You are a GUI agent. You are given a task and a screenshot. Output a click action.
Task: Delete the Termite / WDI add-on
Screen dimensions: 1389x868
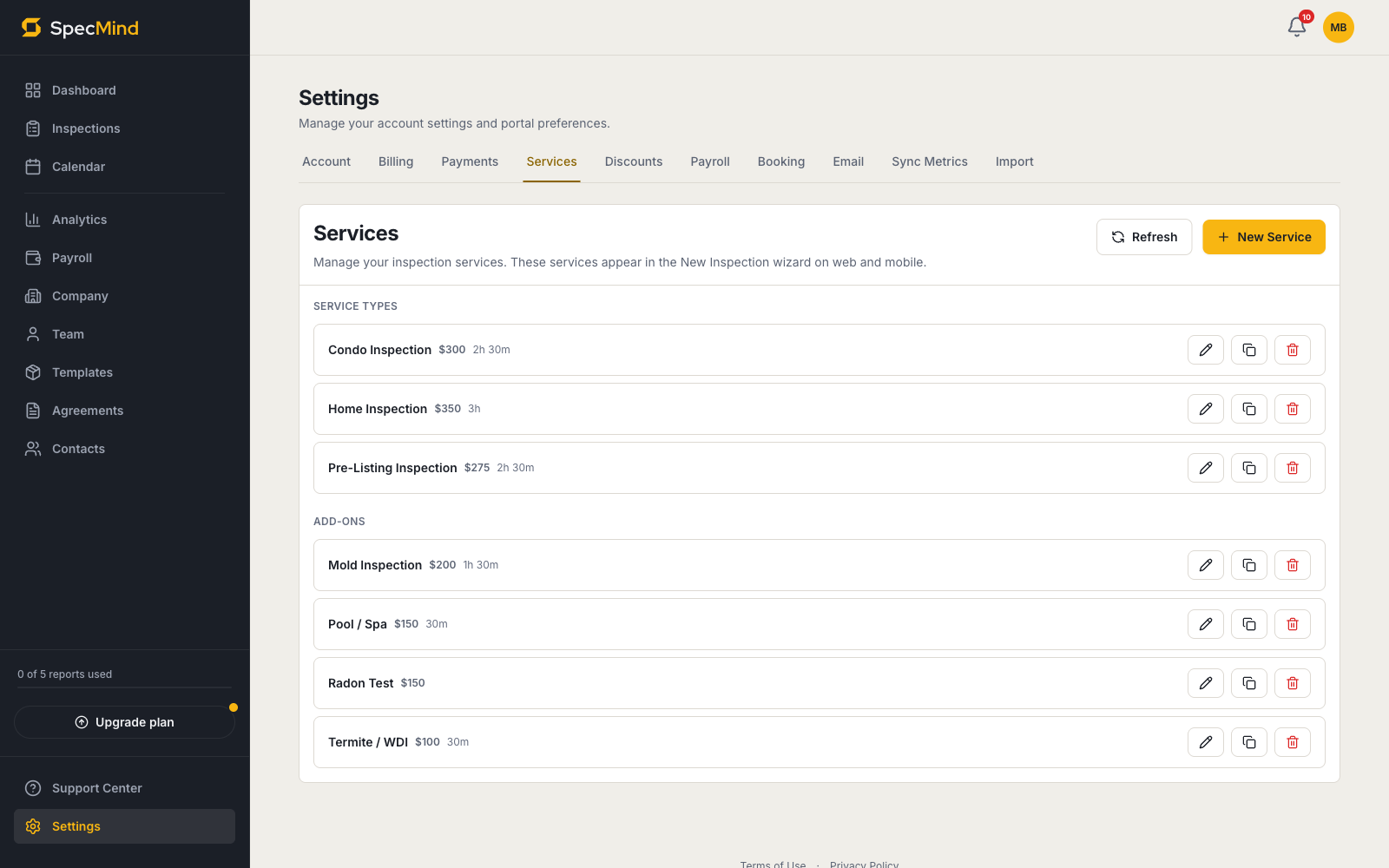point(1293,742)
